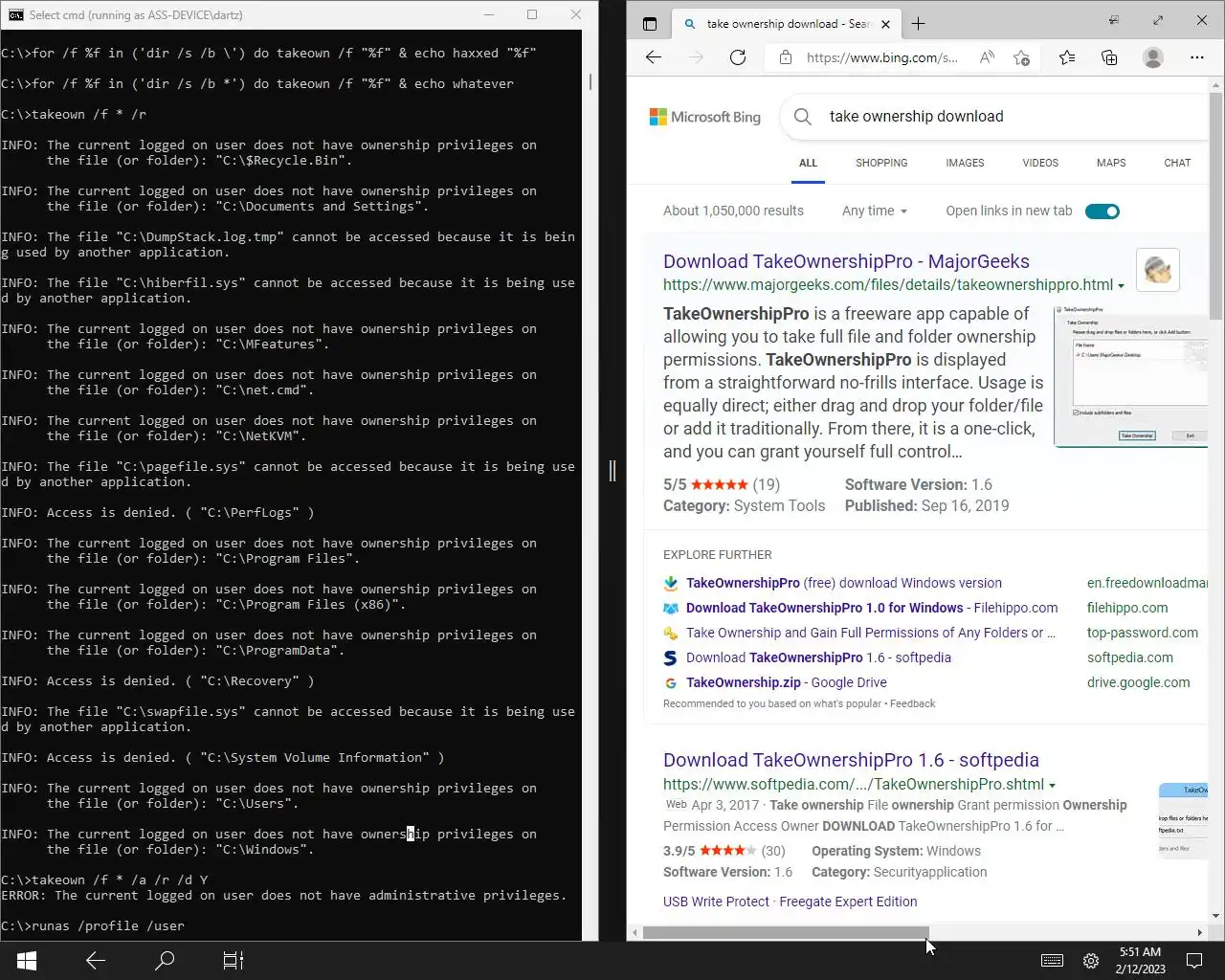Open Collections in Edge
This screenshot has width=1225, height=980.
coord(1109,57)
